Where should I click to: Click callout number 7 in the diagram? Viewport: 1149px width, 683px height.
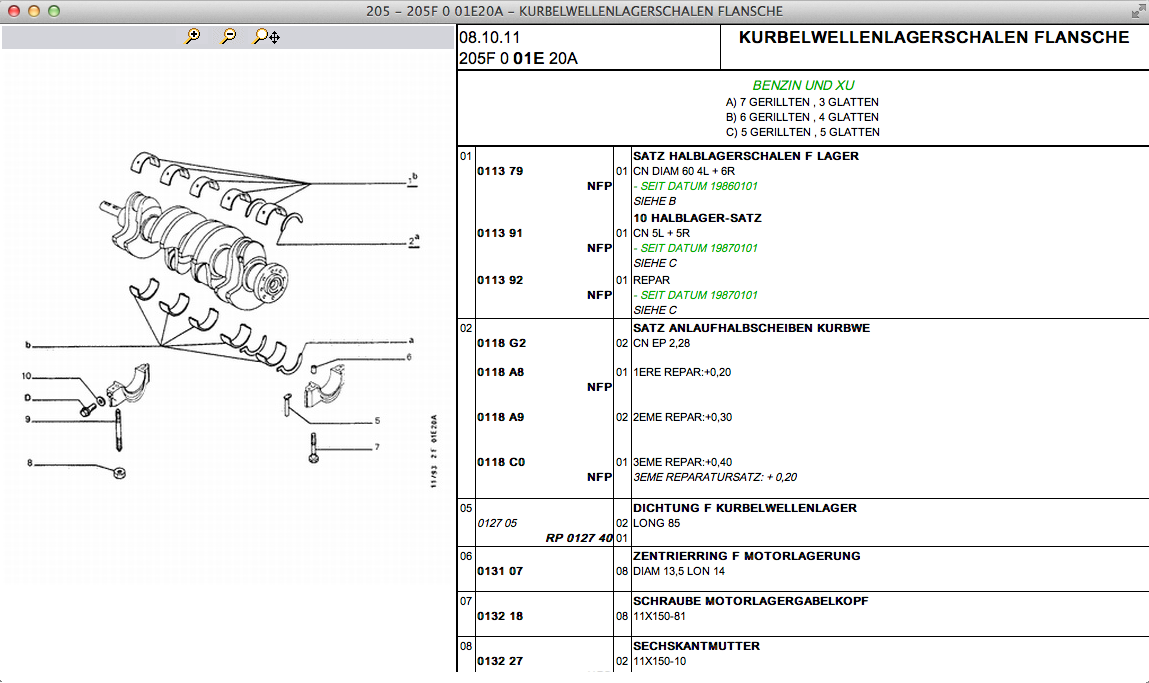[x=377, y=446]
